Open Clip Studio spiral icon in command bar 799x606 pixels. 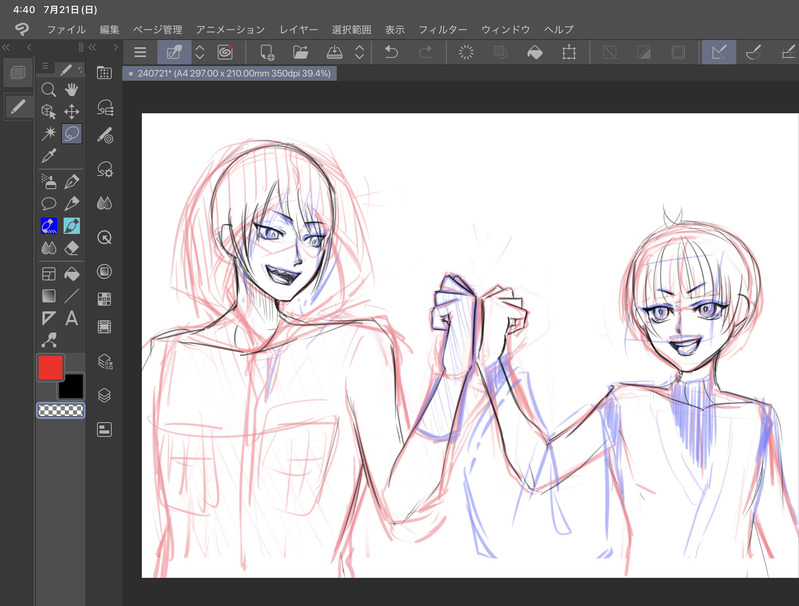click(225, 52)
